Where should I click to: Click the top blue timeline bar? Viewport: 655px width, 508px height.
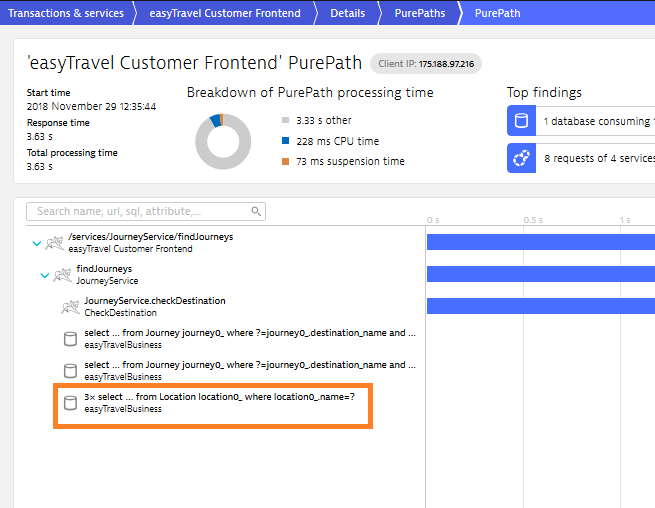[540, 241]
